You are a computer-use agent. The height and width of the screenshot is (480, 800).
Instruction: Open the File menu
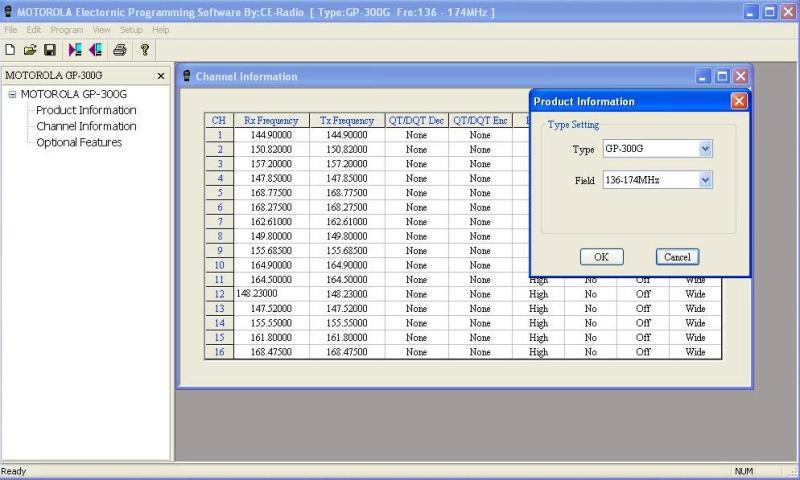point(10,30)
